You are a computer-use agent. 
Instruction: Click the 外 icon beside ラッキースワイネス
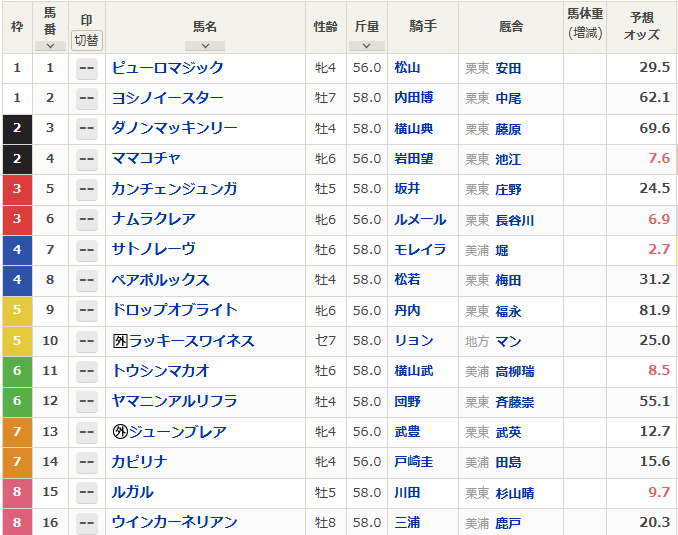(x=120, y=341)
